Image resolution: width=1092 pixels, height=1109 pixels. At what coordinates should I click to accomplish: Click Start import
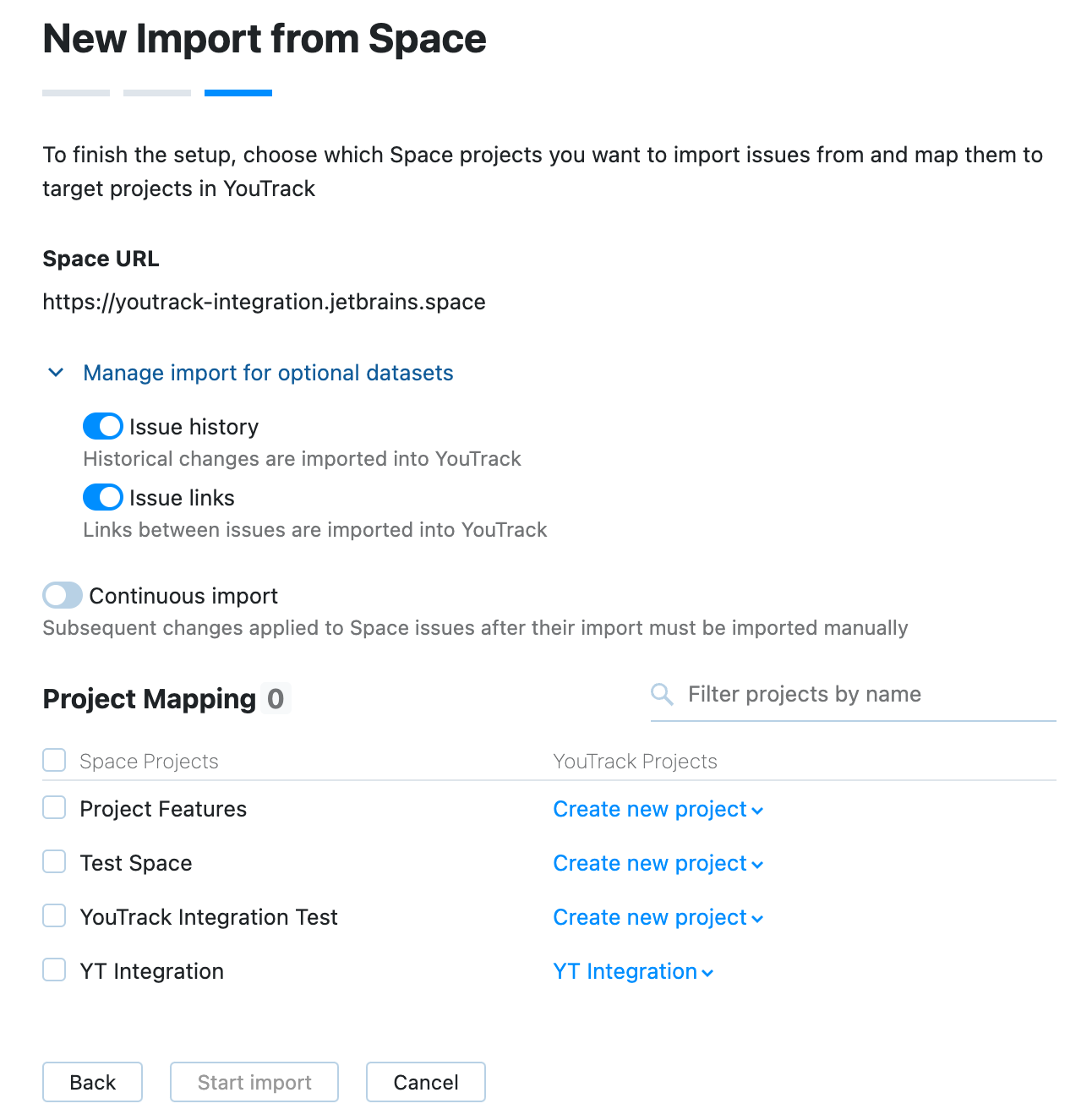coord(254,1082)
